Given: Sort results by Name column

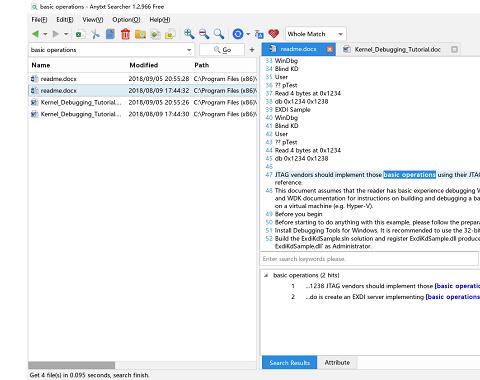Looking at the screenshot, I should (41, 65).
